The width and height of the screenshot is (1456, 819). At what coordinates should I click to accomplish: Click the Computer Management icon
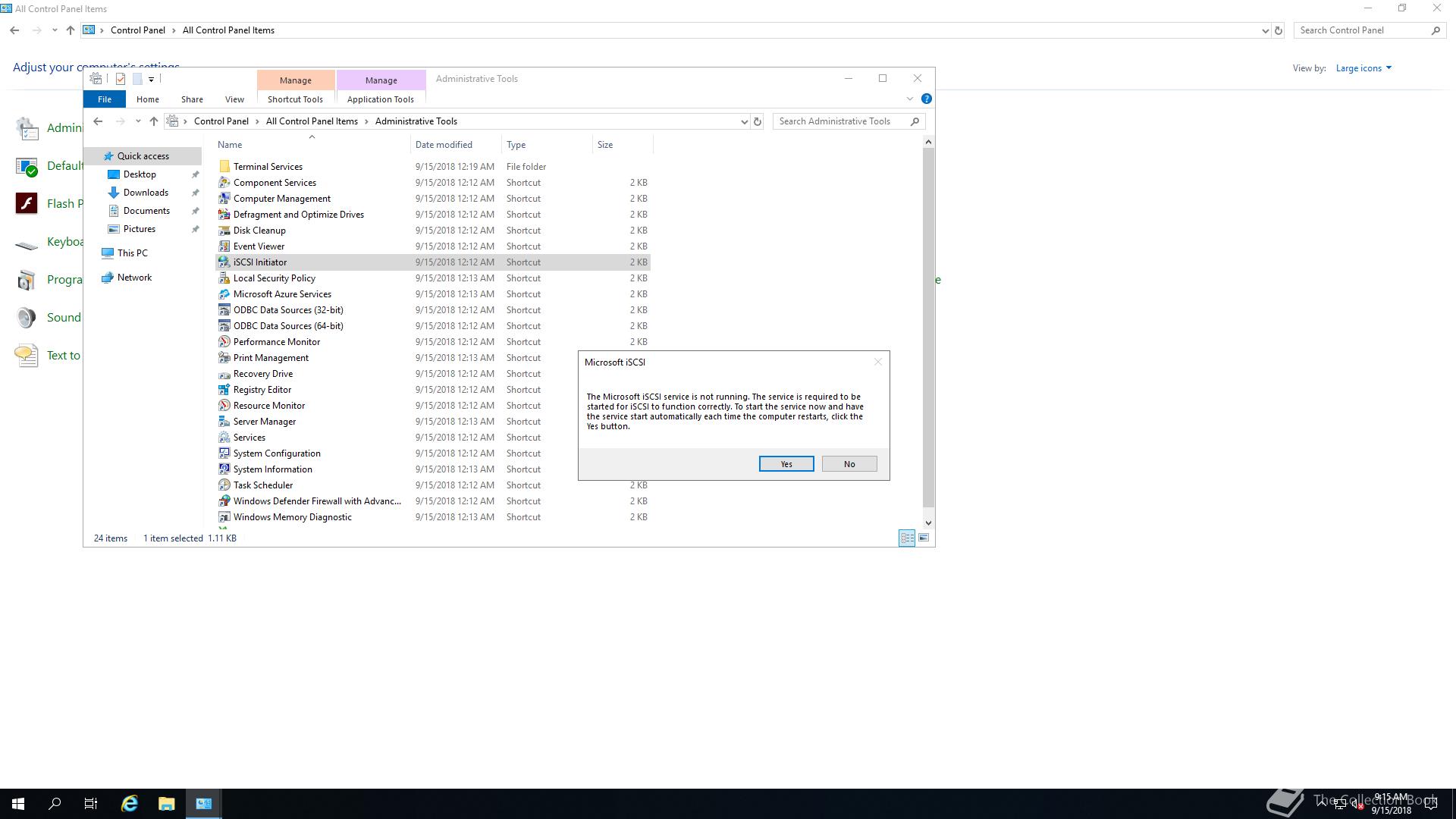click(x=224, y=199)
